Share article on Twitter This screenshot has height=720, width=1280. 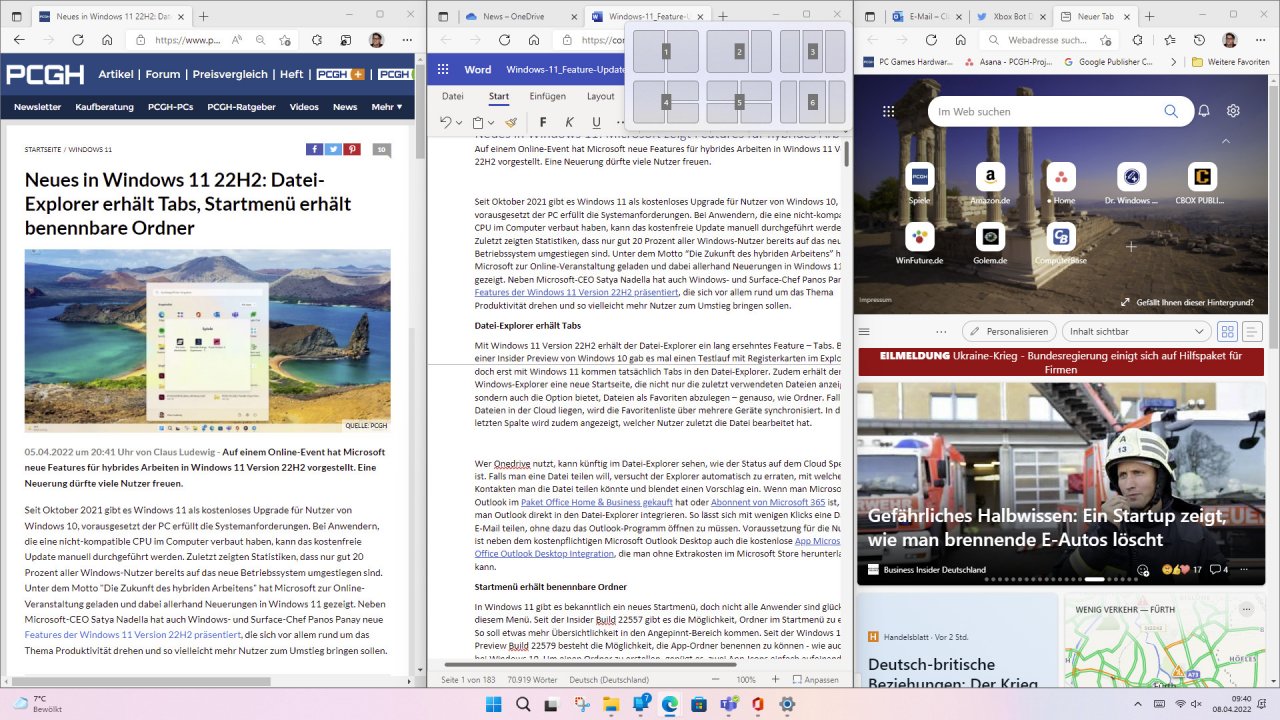[x=333, y=149]
